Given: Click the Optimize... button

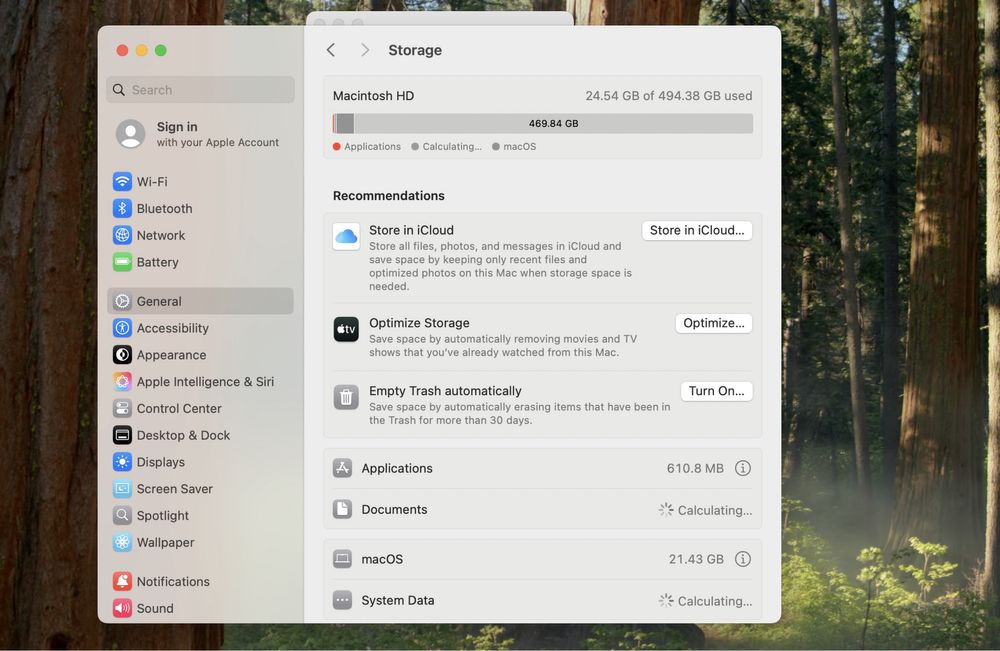Looking at the screenshot, I should tap(713, 323).
